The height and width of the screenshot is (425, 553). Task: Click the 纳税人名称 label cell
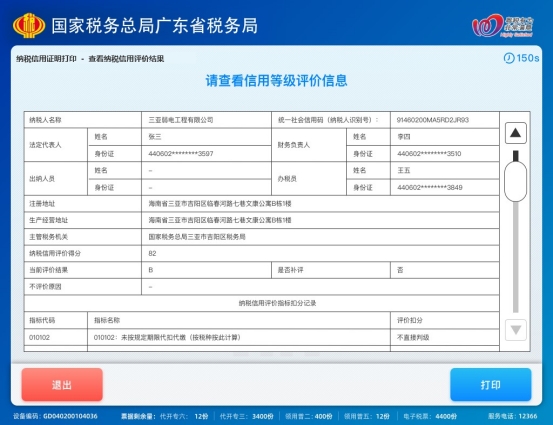[83, 120]
